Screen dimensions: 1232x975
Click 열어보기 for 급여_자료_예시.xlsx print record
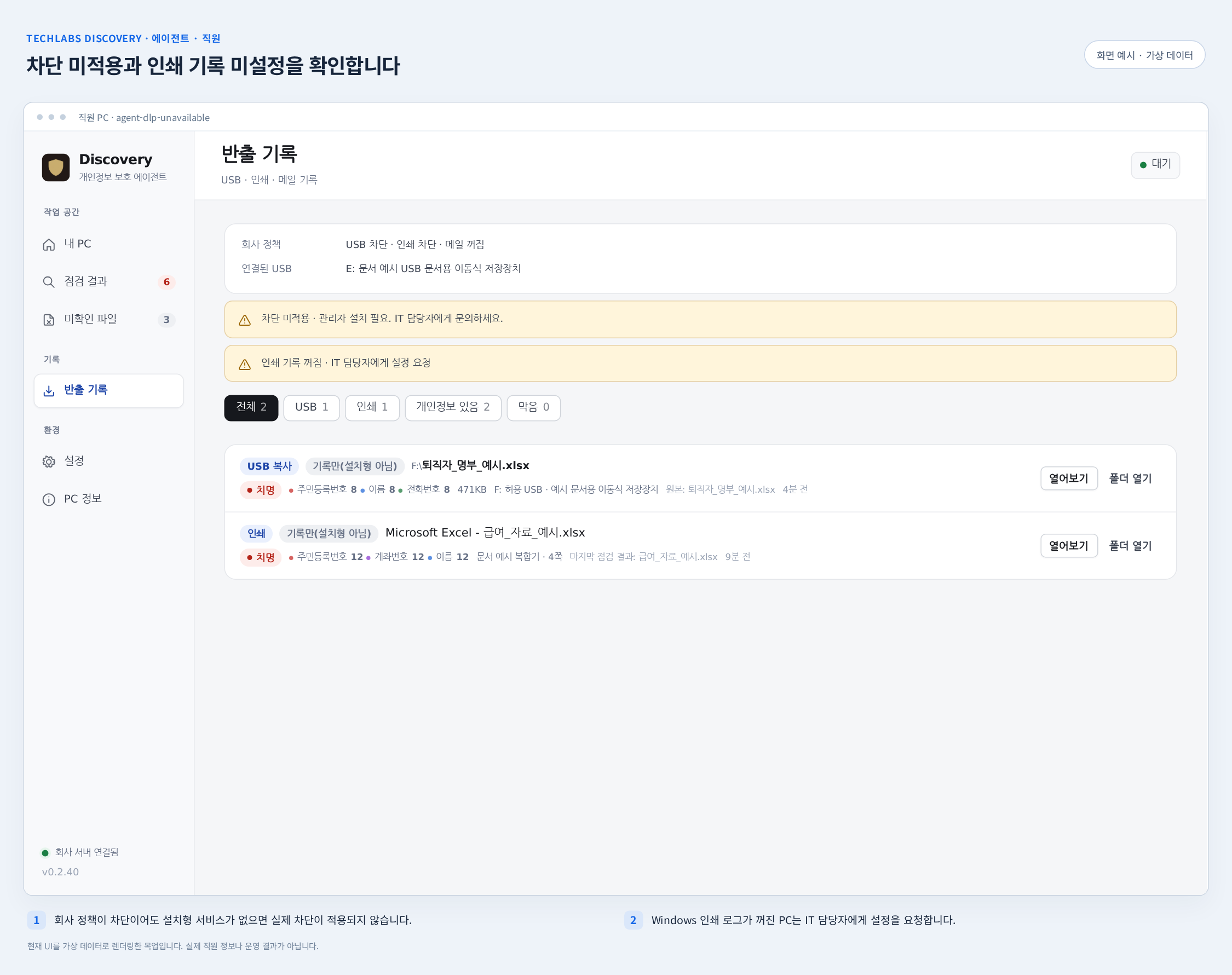click(1069, 546)
